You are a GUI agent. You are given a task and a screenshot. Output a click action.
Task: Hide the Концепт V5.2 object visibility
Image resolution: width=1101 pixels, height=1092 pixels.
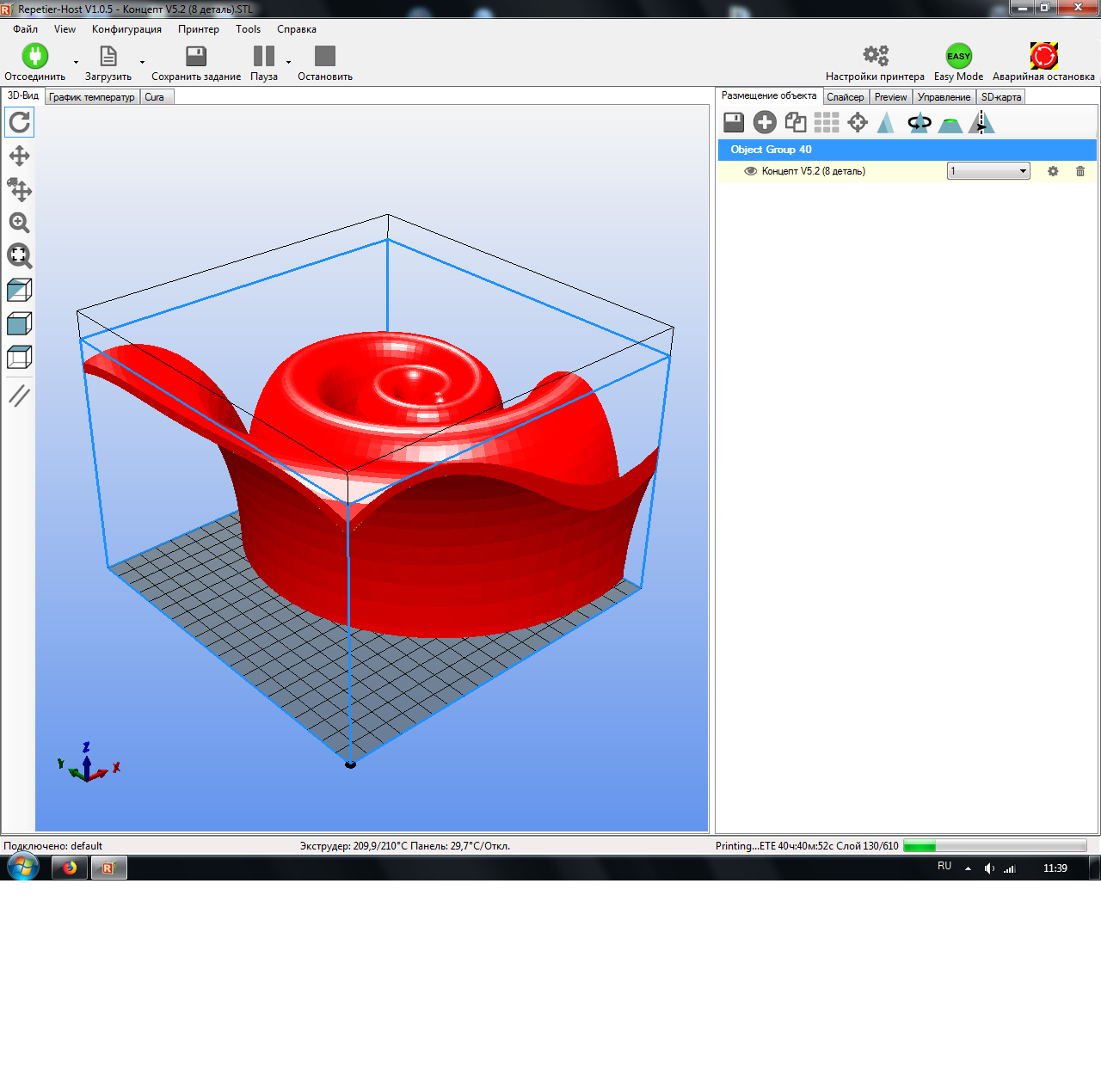point(750,171)
